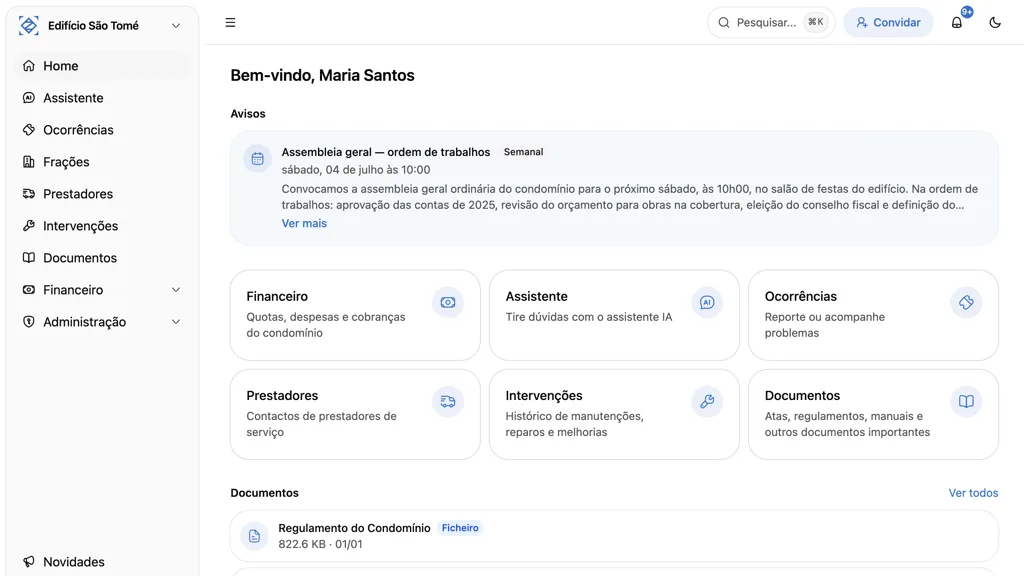Open the Financeiro card

tap(355, 315)
